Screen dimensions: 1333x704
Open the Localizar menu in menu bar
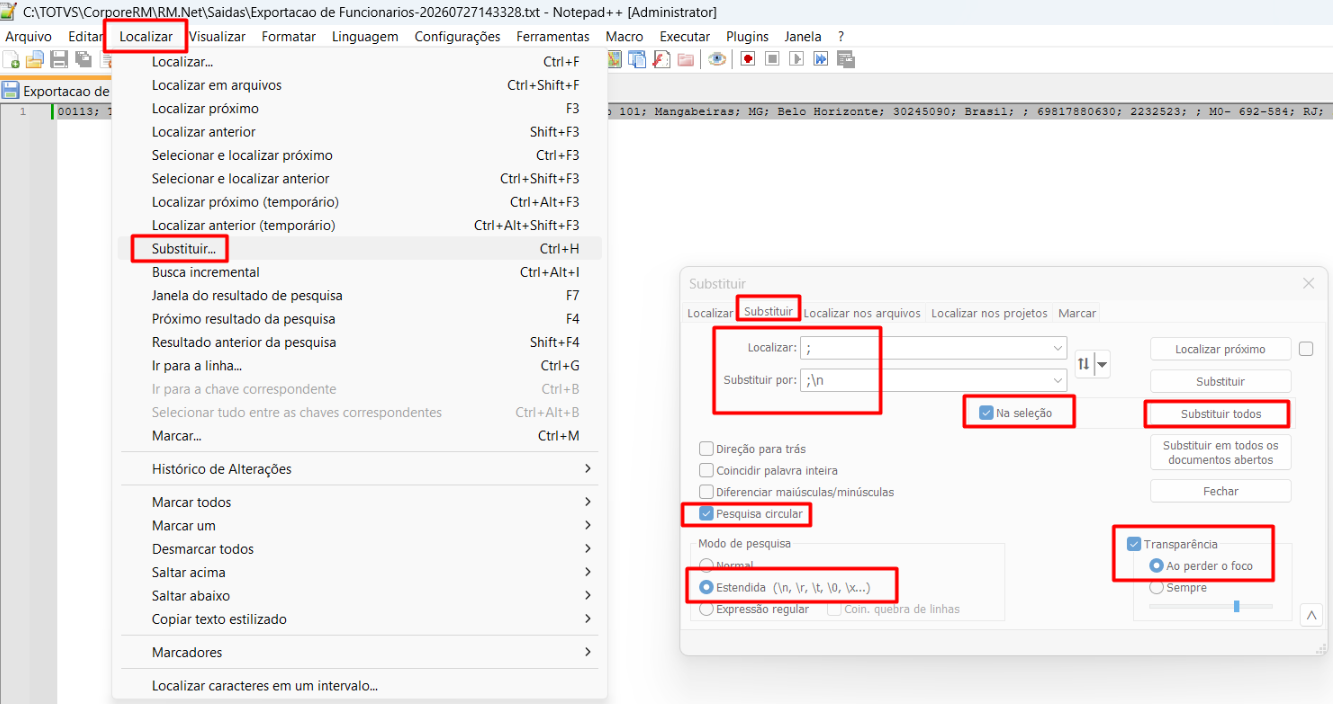[146, 36]
